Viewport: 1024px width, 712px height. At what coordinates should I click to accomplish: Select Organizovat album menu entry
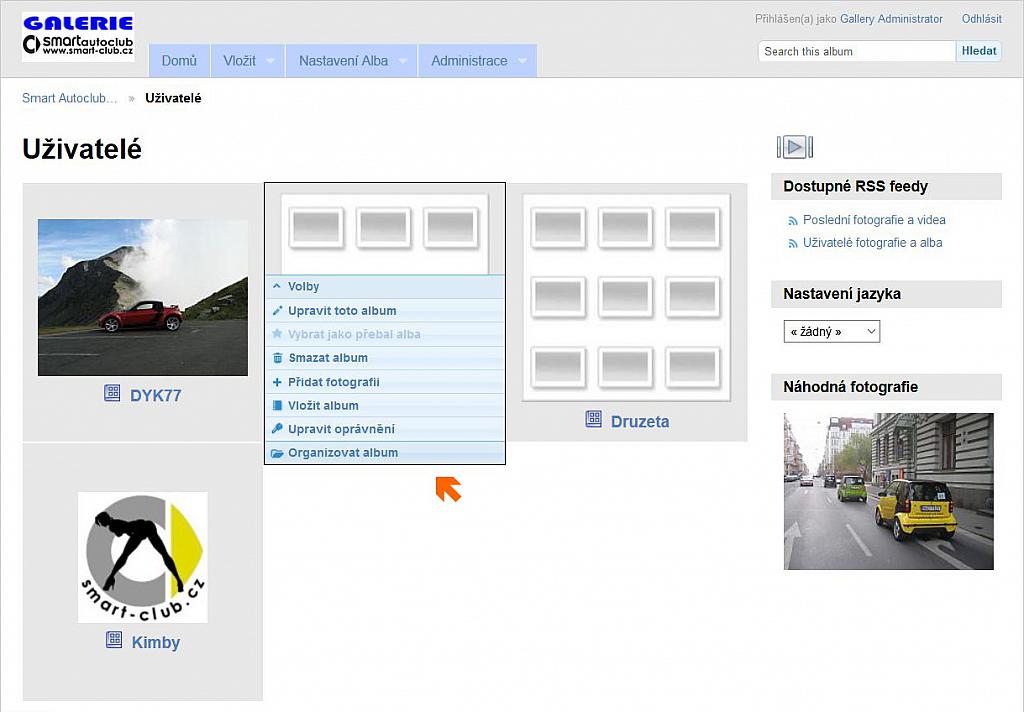coord(385,453)
